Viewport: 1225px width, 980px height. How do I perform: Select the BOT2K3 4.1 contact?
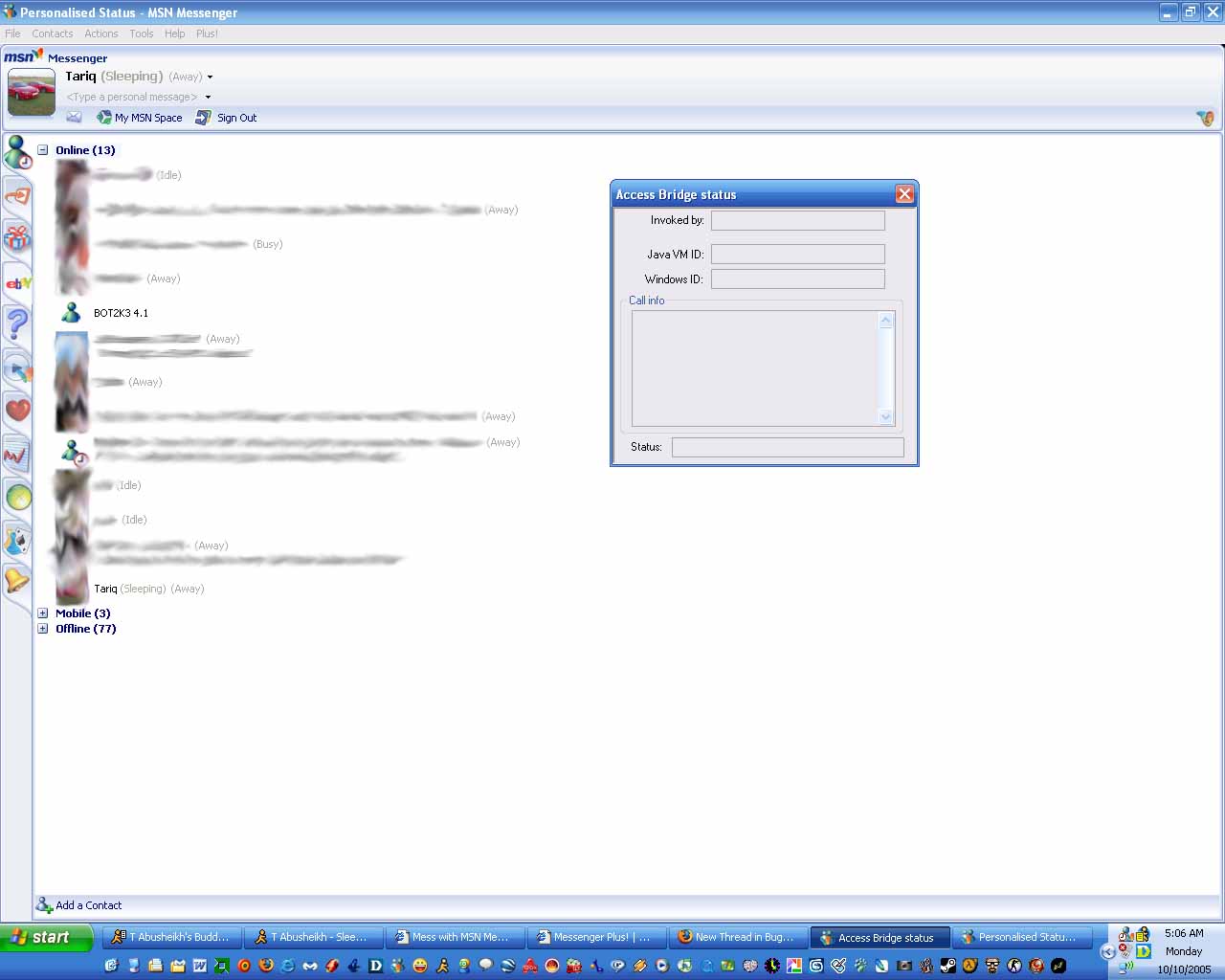pyautogui.click(x=121, y=313)
